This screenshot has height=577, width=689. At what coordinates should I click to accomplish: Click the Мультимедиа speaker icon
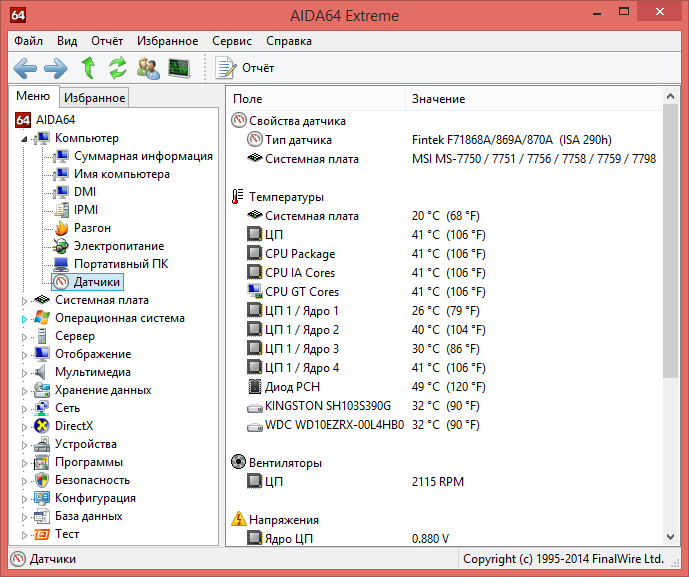pos(41,372)
